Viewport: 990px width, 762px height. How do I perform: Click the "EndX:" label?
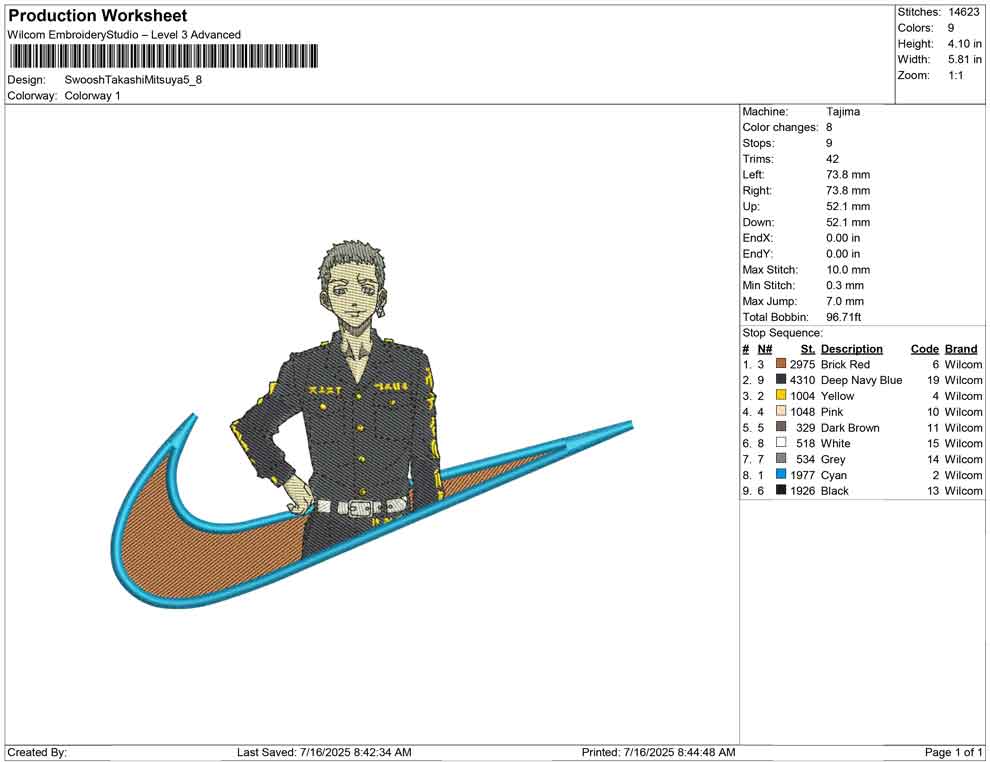click(x=758, y=237)
